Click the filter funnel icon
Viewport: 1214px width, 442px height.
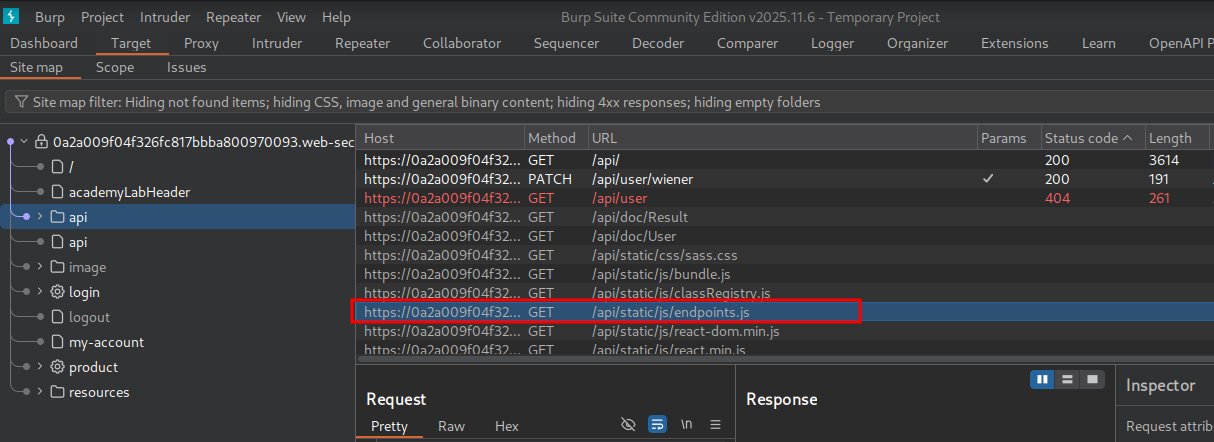pyautogui.click(x=21, y=102)
